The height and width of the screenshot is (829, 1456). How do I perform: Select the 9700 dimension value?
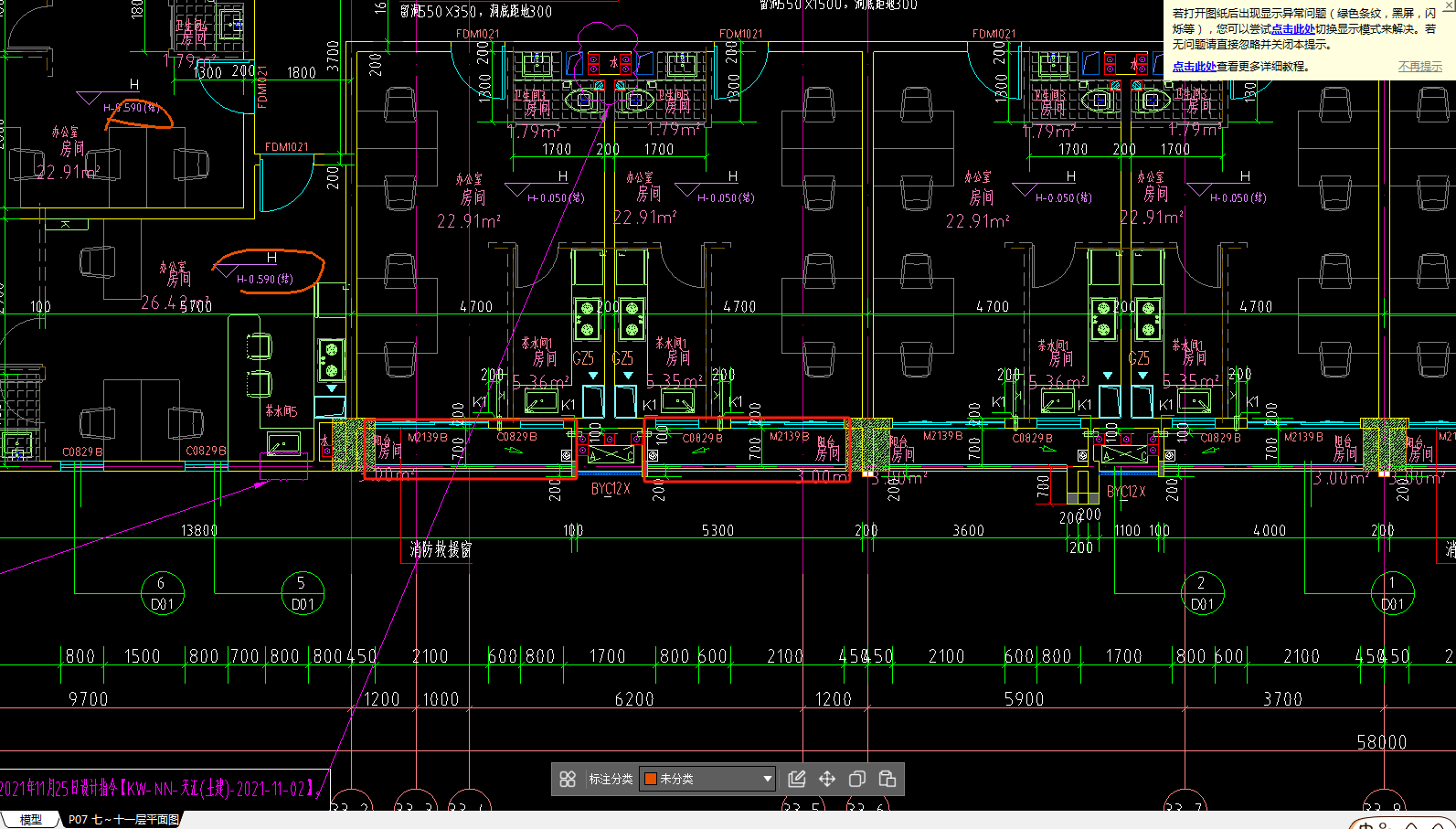coord(89,699)
